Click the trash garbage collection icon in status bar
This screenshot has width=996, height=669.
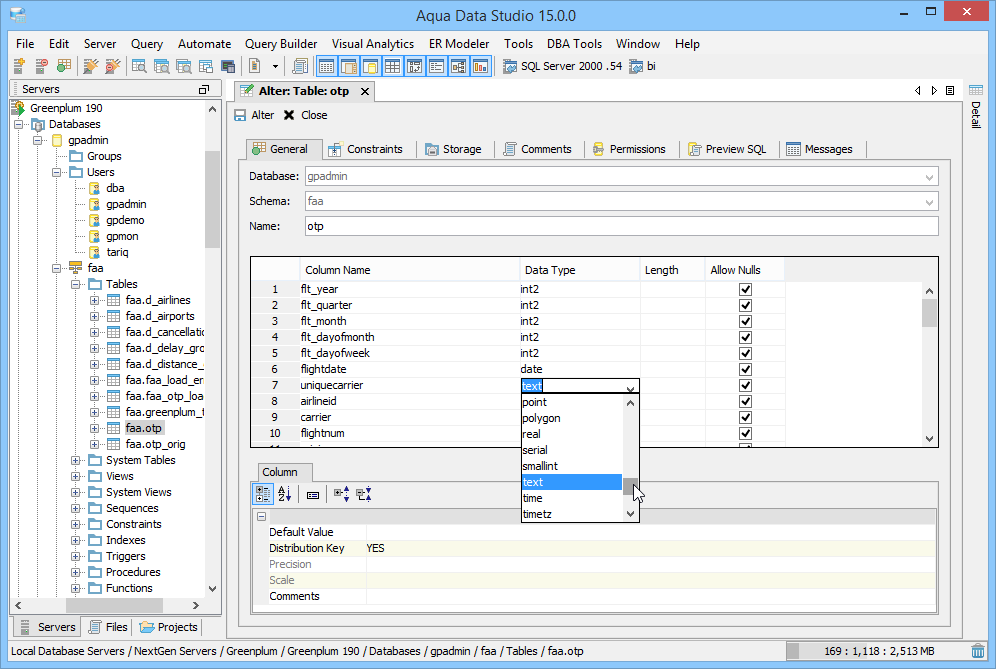[978, 651]
